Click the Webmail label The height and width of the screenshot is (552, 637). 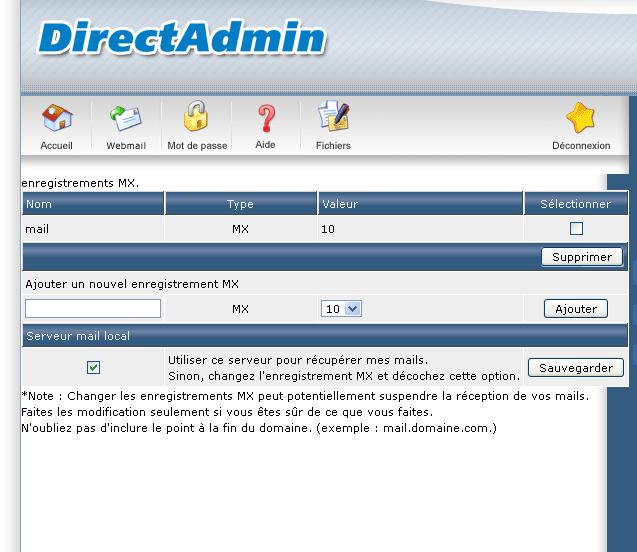point(126,145)
